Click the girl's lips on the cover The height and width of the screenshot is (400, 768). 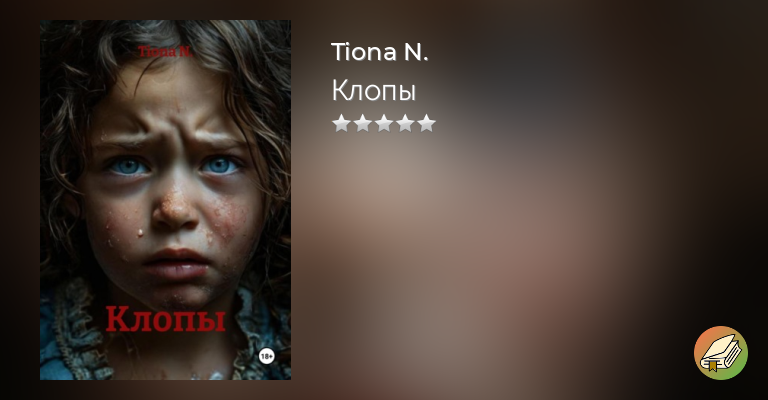click(x=176, y=264)
